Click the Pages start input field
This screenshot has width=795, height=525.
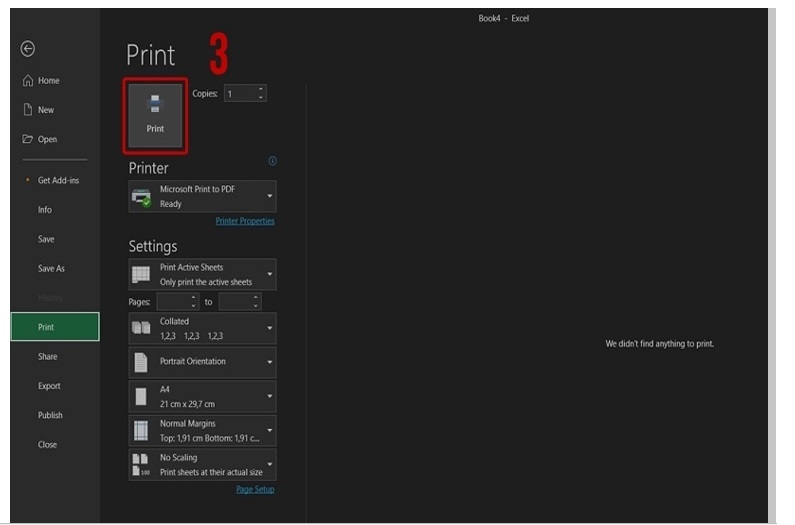click(x=177, y=301)
